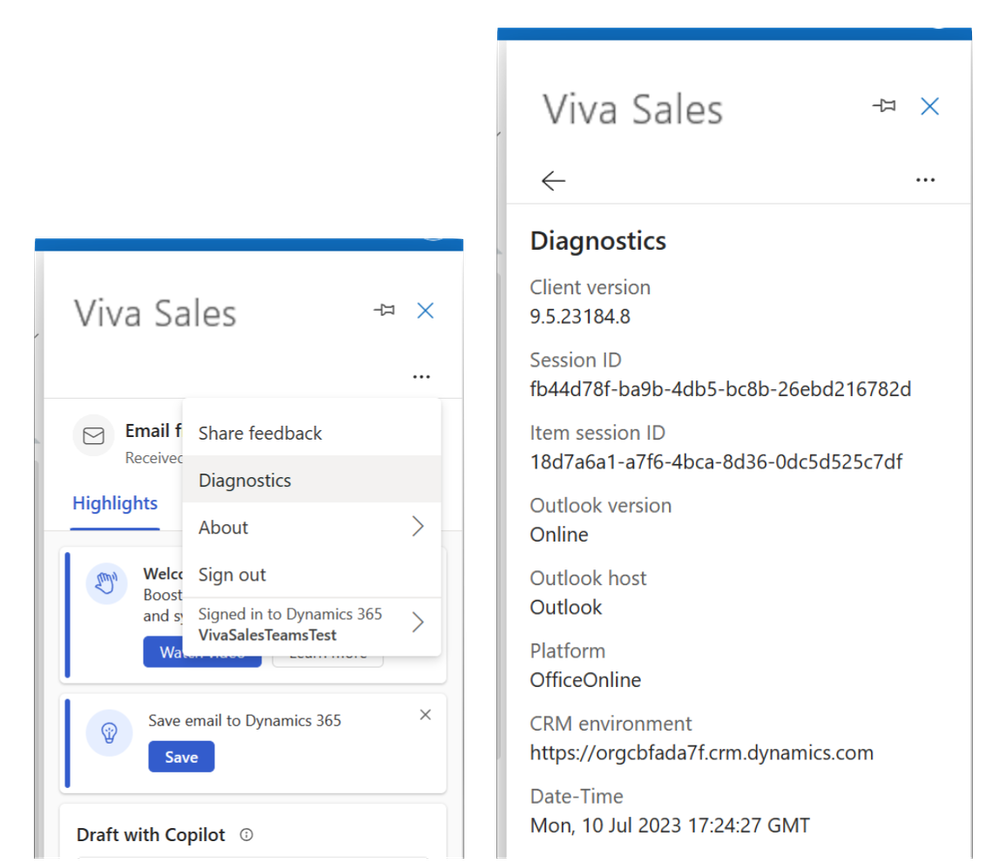Click the Save email to Dynamics 365 text
The image size is (999, 868).
(x=245, y=721)
